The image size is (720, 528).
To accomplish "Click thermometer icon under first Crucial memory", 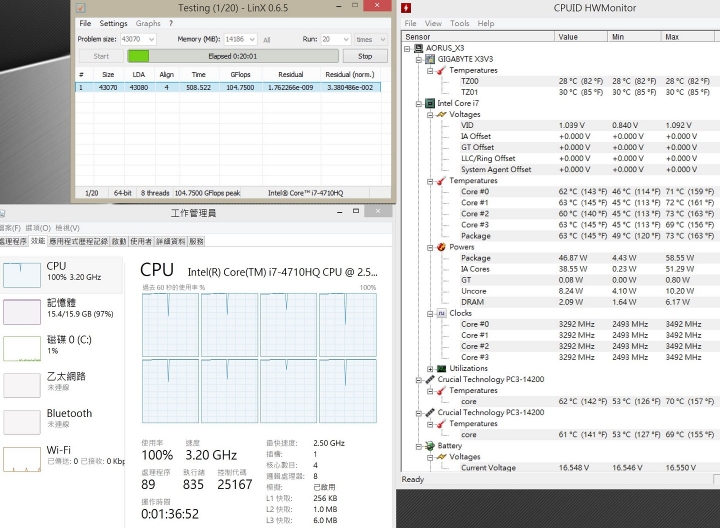I will (441, 391).
